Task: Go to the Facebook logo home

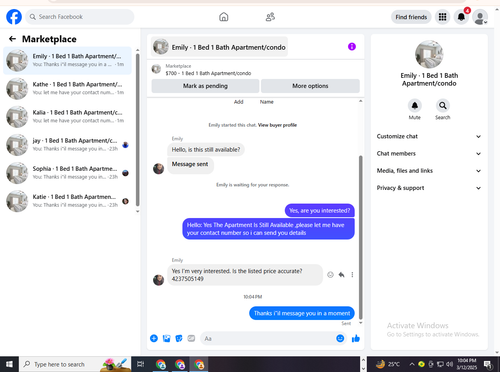Action: pos(14,17)
